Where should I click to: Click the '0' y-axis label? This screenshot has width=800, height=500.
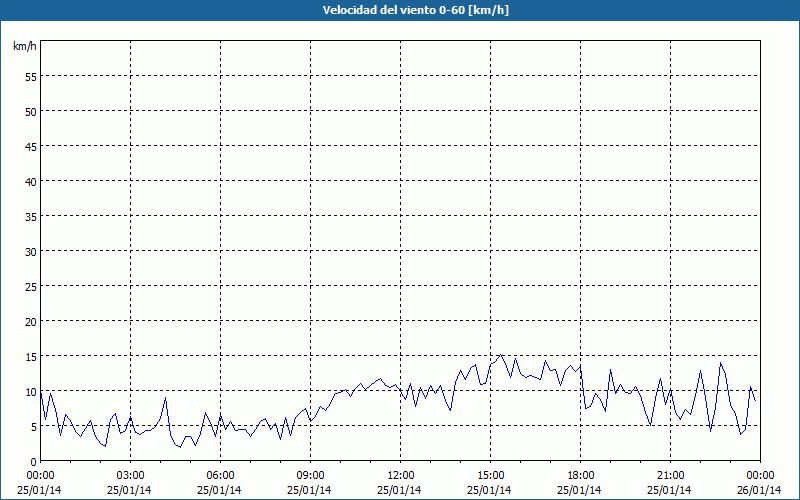coord(34,462)
